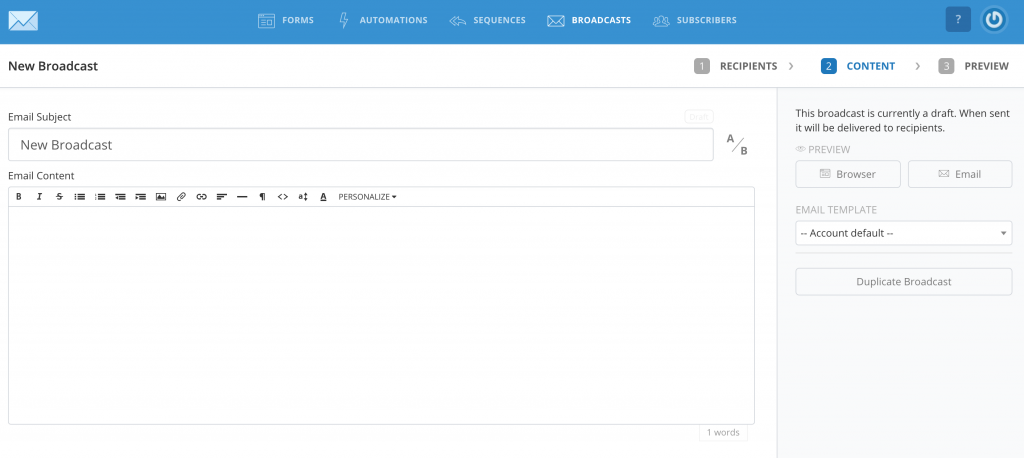Insert a horizontal line
Image resolution: width=1024 pixels, height=458 pixels.
coord(242,197)
